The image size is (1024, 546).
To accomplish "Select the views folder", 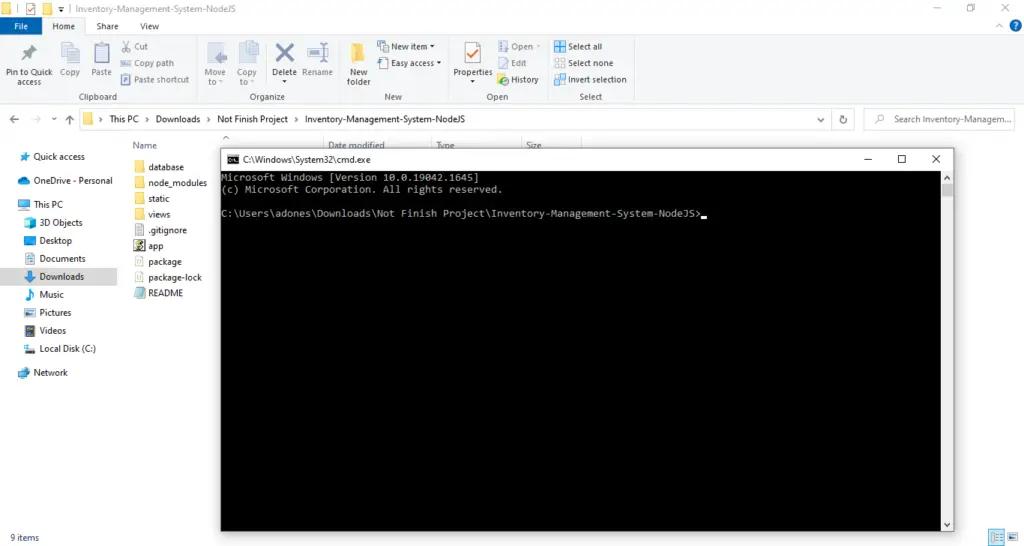I will pos(152,214).
